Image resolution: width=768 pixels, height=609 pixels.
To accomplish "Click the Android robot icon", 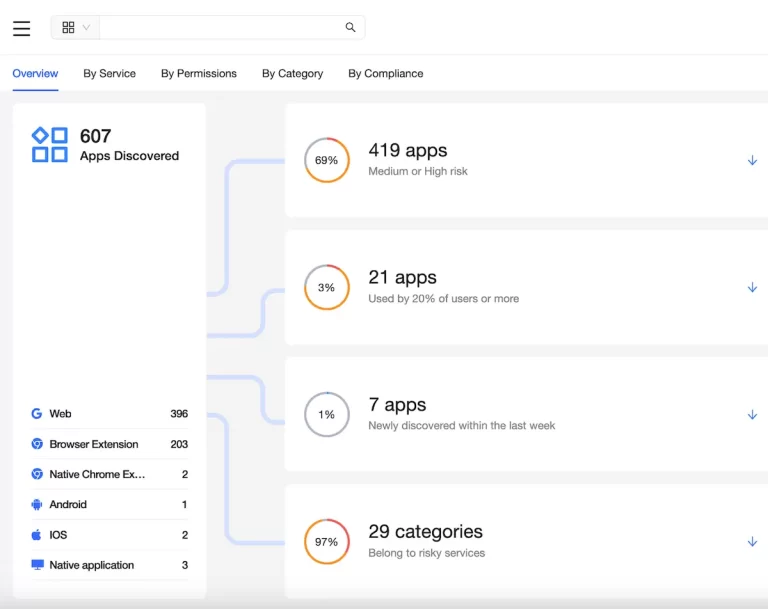I will pyautogui.click(x=37, y=505).
